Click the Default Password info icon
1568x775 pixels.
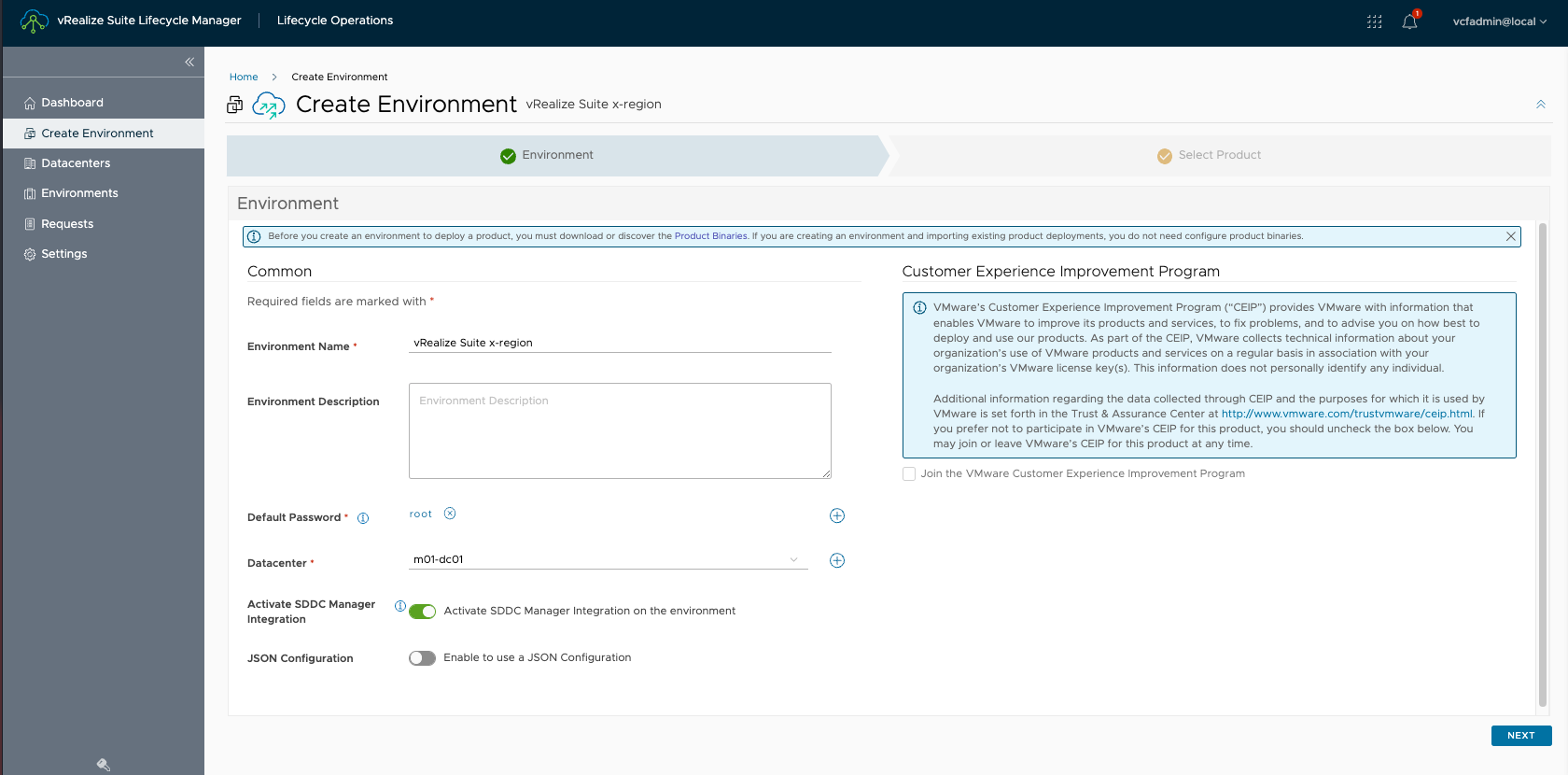pyautogui.click(x=363, y=518)
